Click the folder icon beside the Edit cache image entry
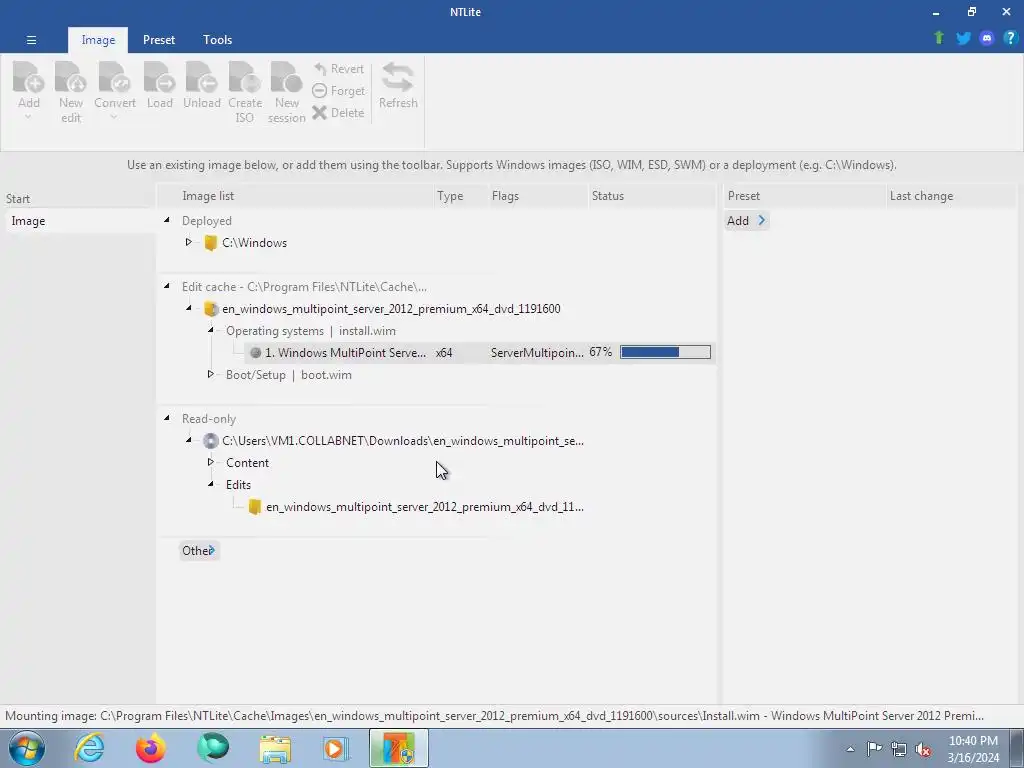 click(210, 309)
